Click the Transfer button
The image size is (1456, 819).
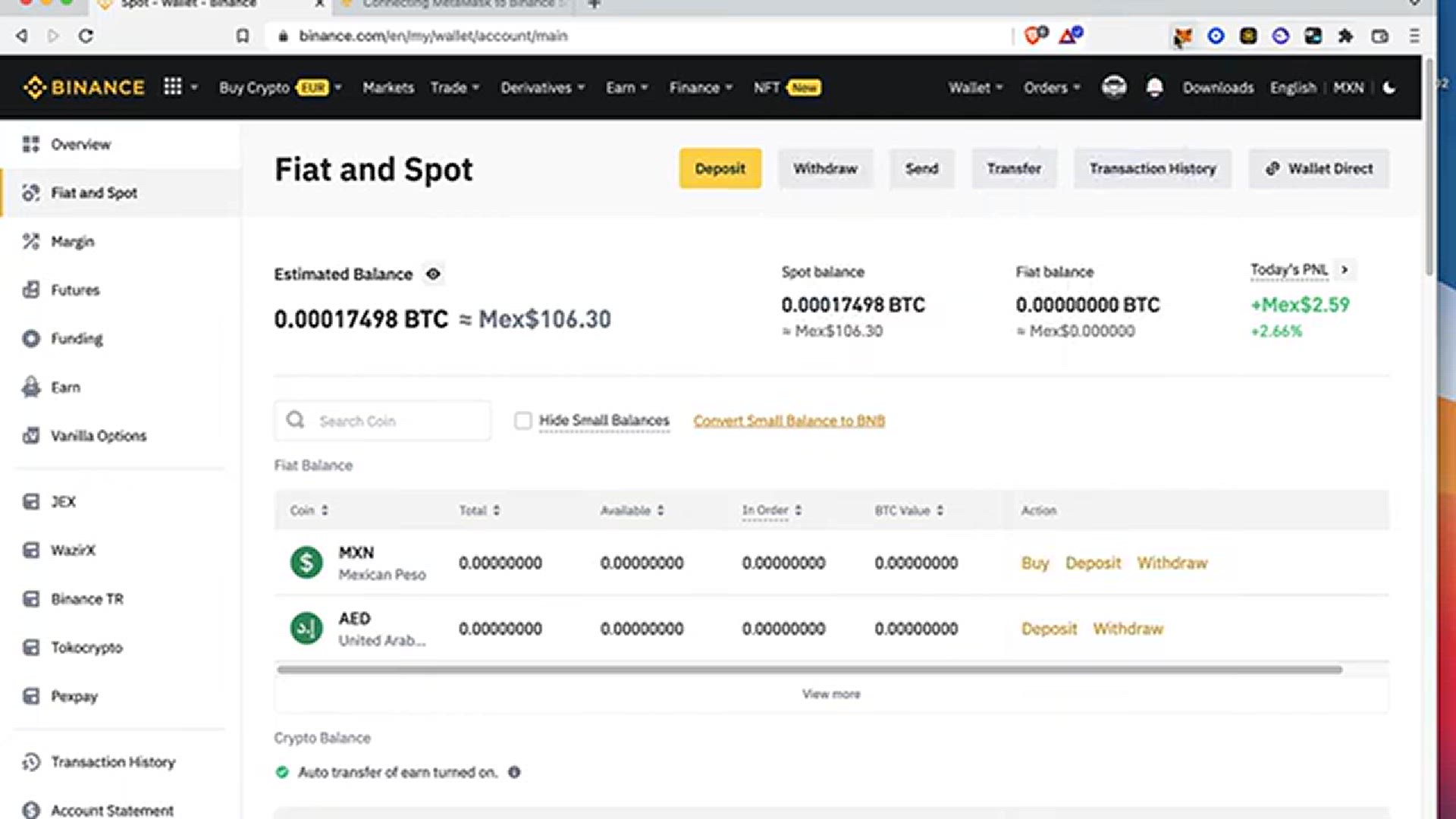[x=1014, y=168]
